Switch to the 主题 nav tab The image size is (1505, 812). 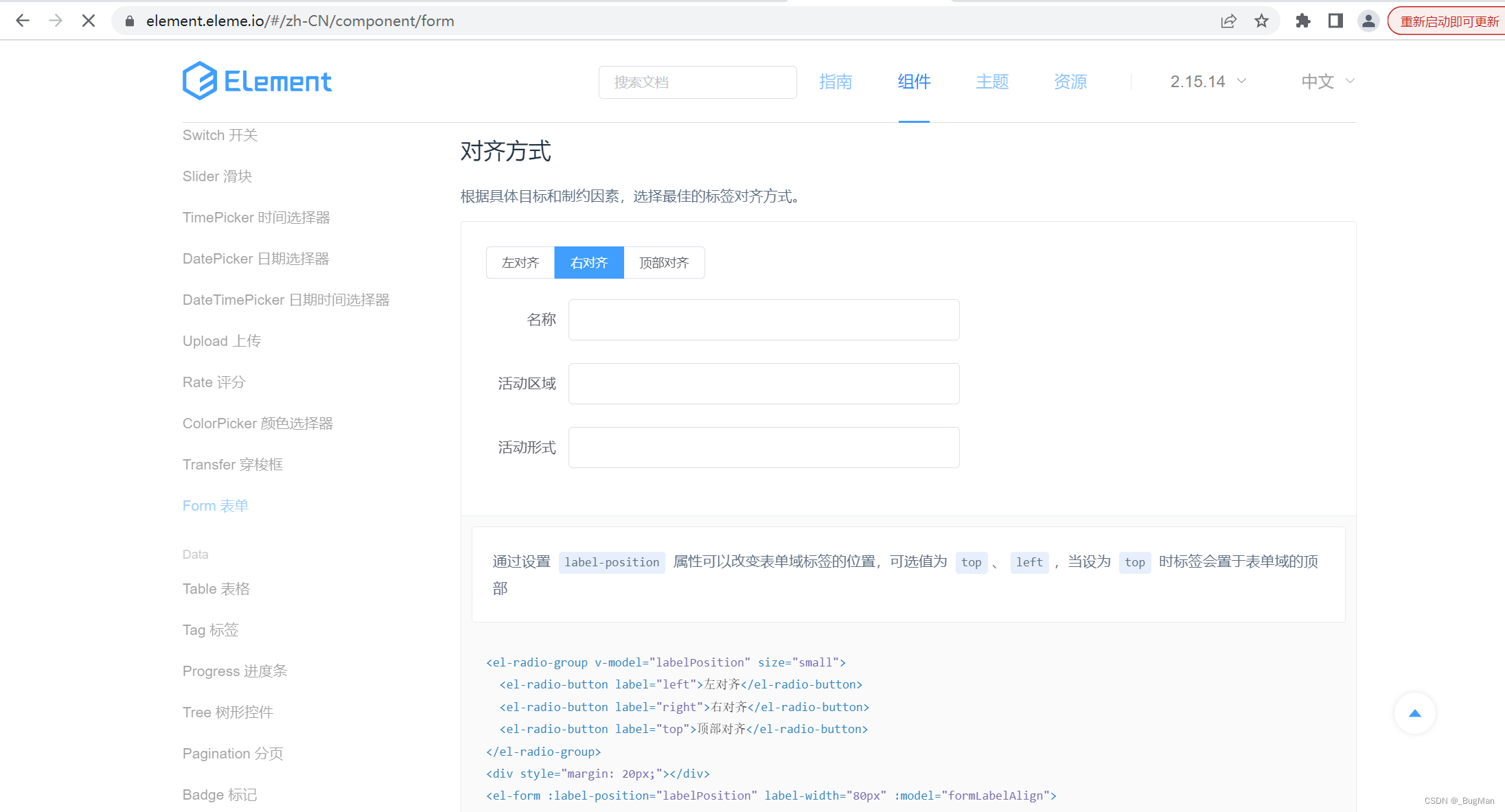(x=992, y=82)
